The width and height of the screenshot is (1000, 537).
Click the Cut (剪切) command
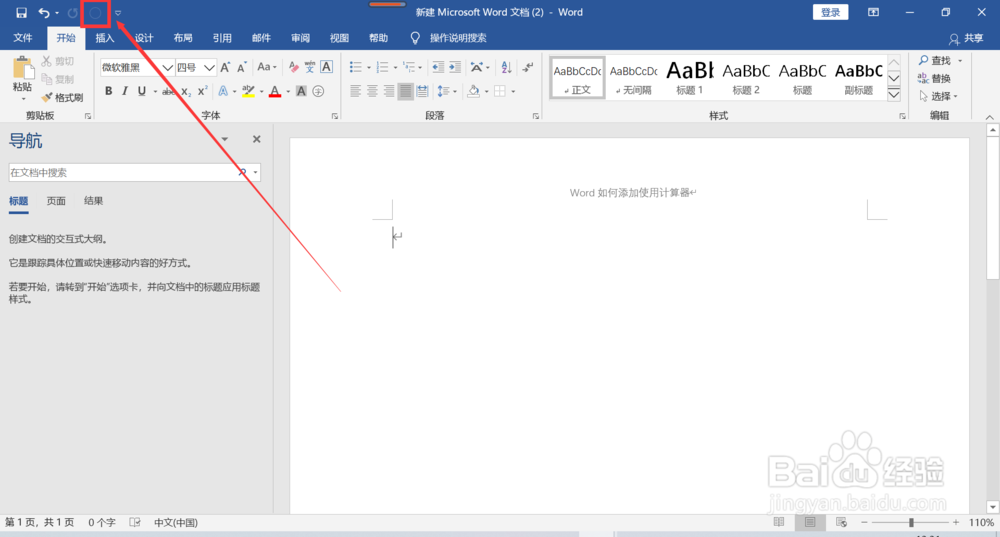[x=58, y=61]
